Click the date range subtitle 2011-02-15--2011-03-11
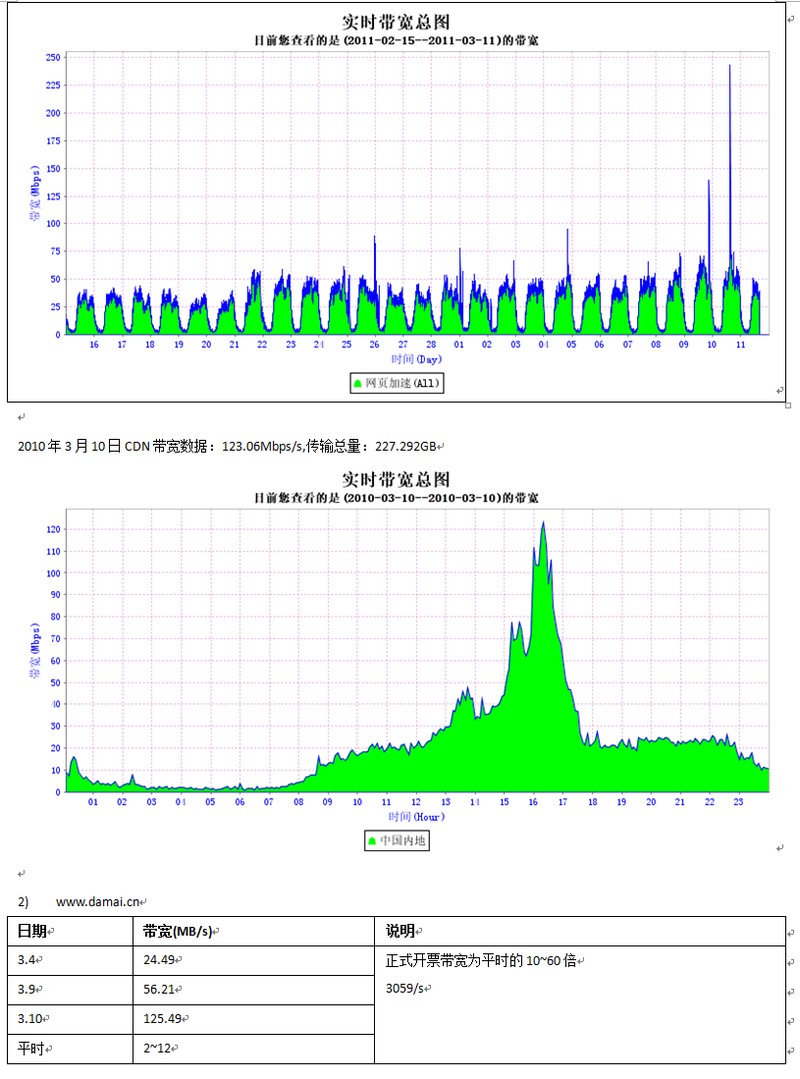The image size is (800, 1079). (396, 41)
